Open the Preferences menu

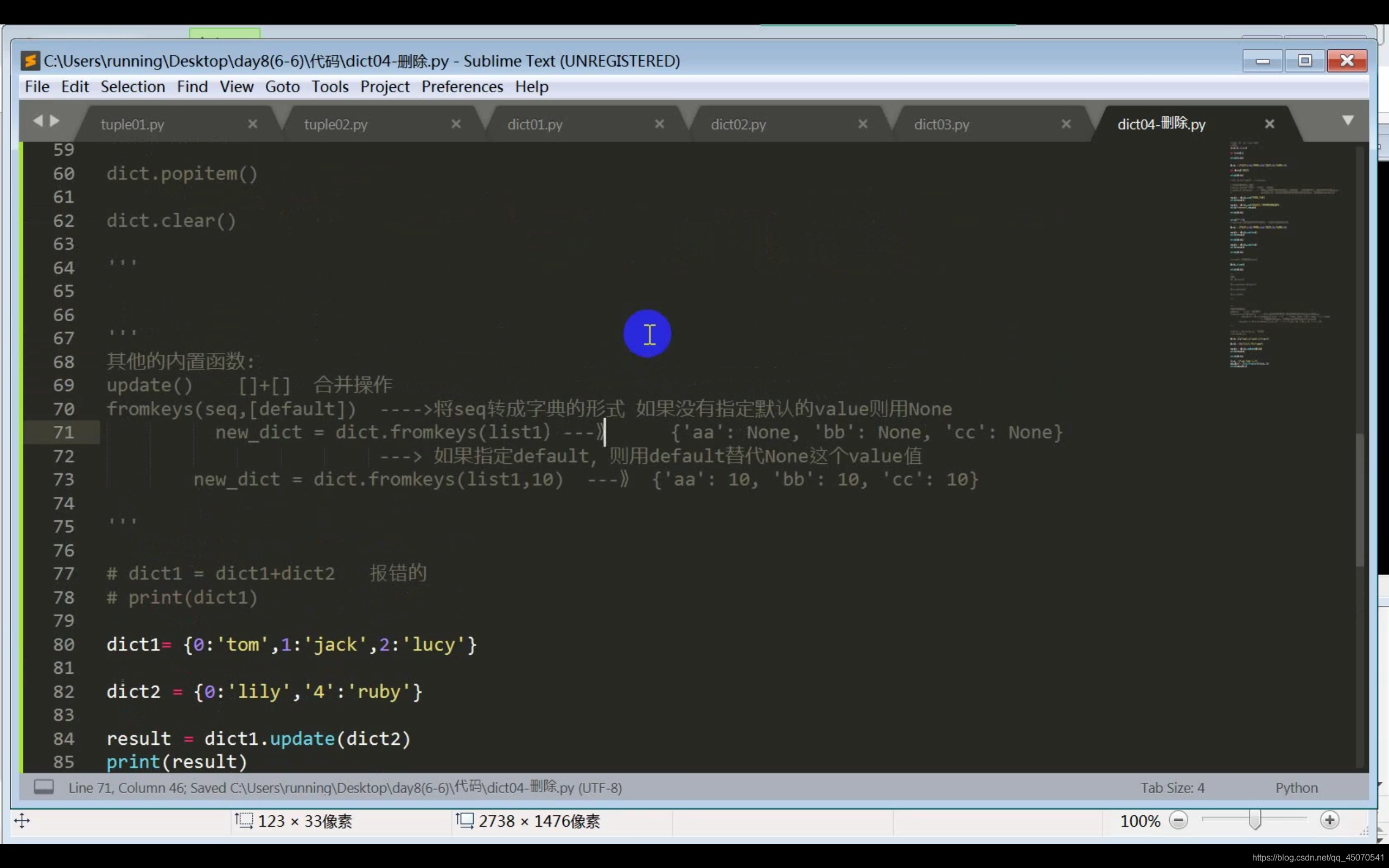coord(462,87)
